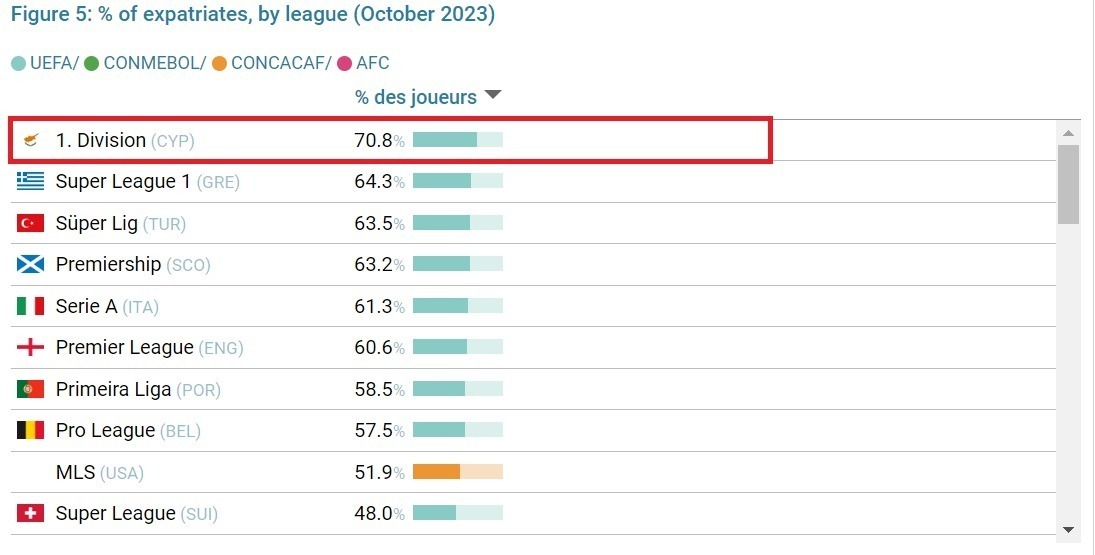
Task: Click the Turkey flag icon
Action: pyautogui.click(x=30, y=223)
